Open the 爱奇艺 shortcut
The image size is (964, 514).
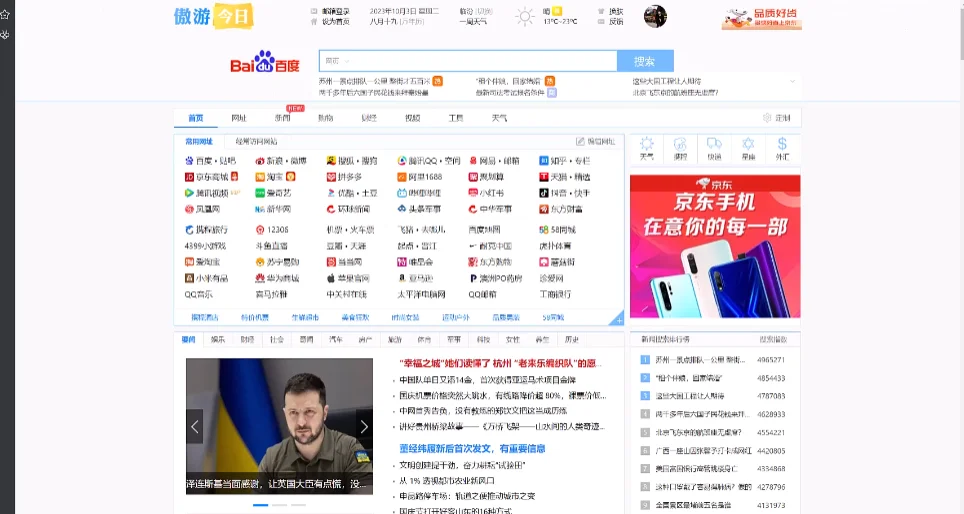coord(274,193)
